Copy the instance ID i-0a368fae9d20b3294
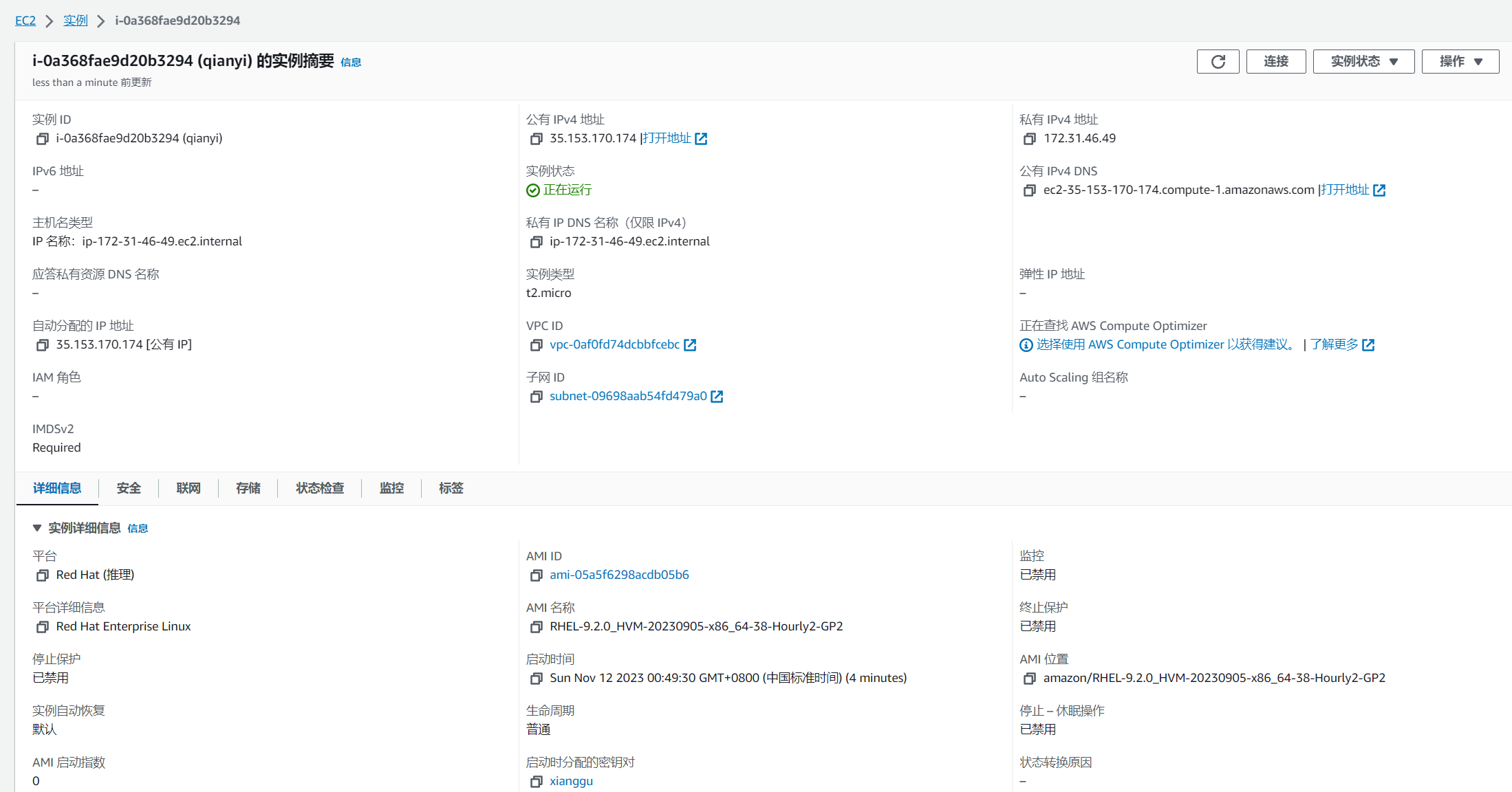Viewport: 1512px width, 792px height. [x=43, y=139]
